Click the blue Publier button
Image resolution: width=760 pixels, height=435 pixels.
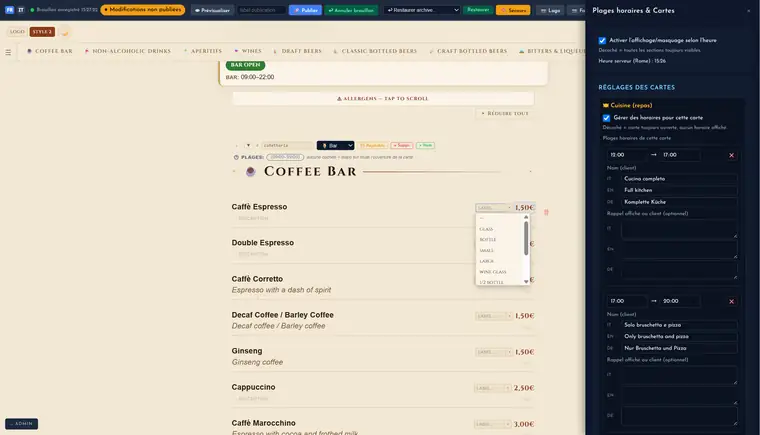pyautogui.click(x=305, y=10)
